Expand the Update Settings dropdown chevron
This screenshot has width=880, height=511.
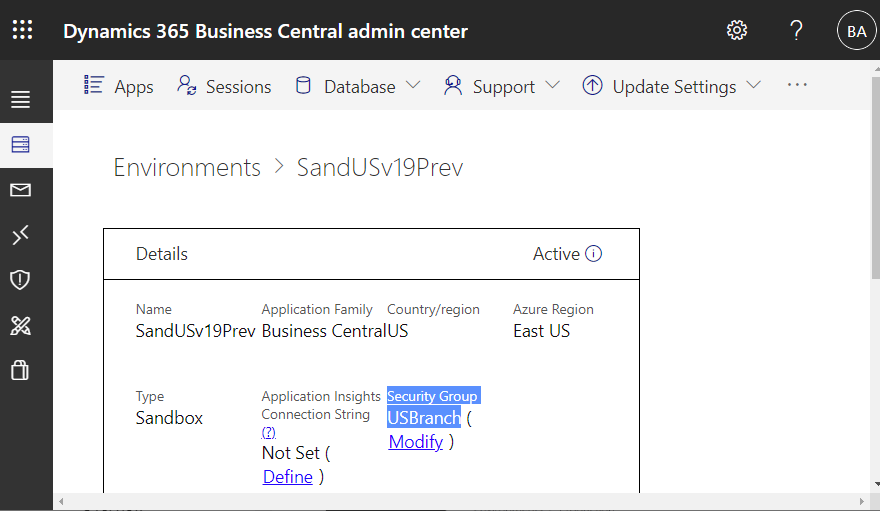click(753, 85)
